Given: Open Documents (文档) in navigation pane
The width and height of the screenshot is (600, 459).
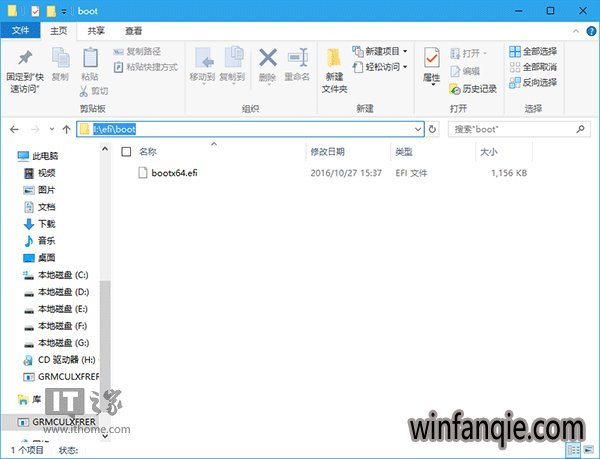Looking at the screenshot, I should [x=40, y=207].
